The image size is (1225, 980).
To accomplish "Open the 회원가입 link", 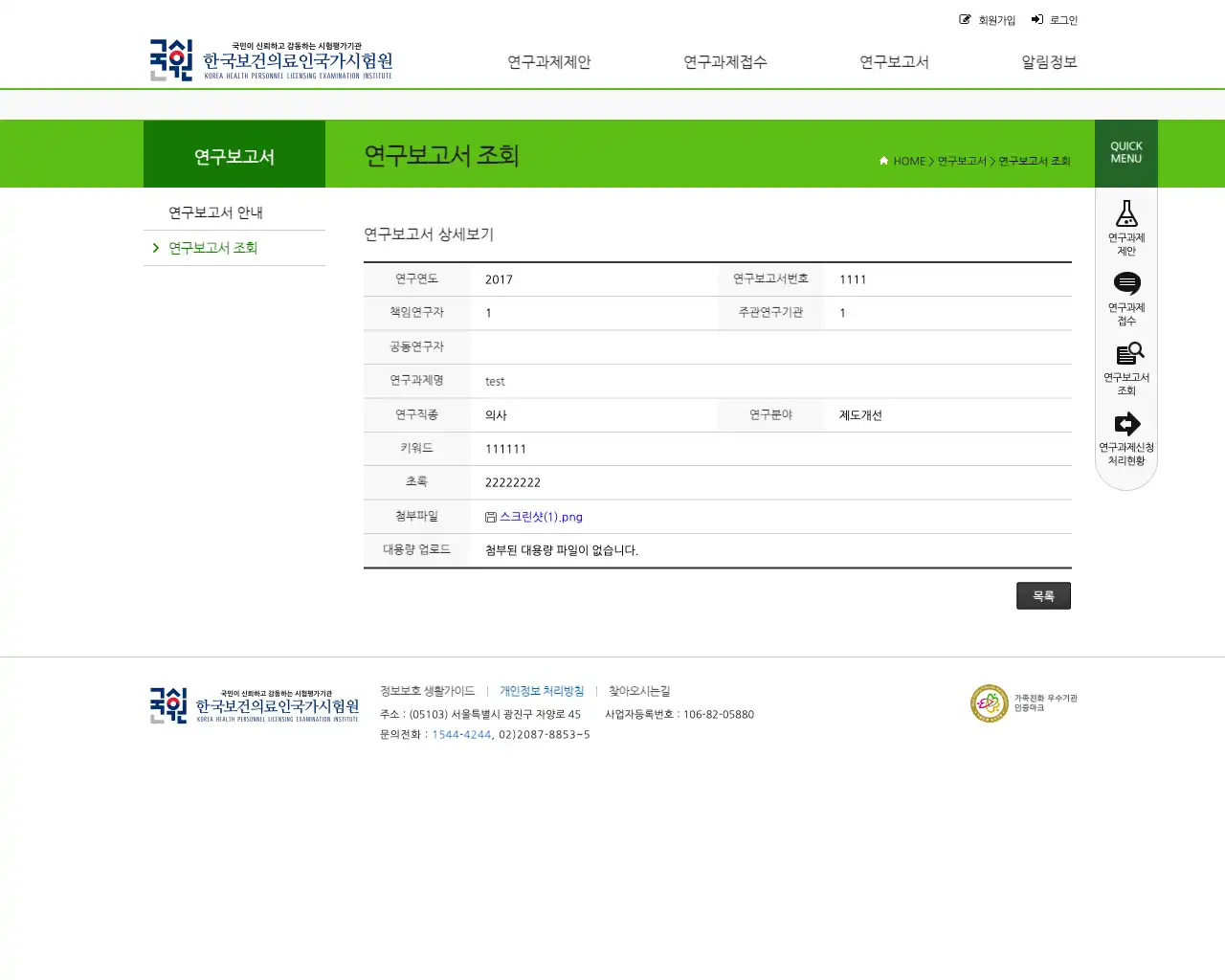I will pyautogui.click(x=996, y=20).
